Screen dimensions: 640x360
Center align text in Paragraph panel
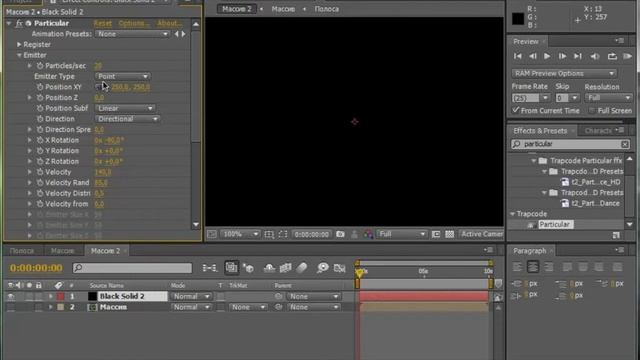point(533,267)
